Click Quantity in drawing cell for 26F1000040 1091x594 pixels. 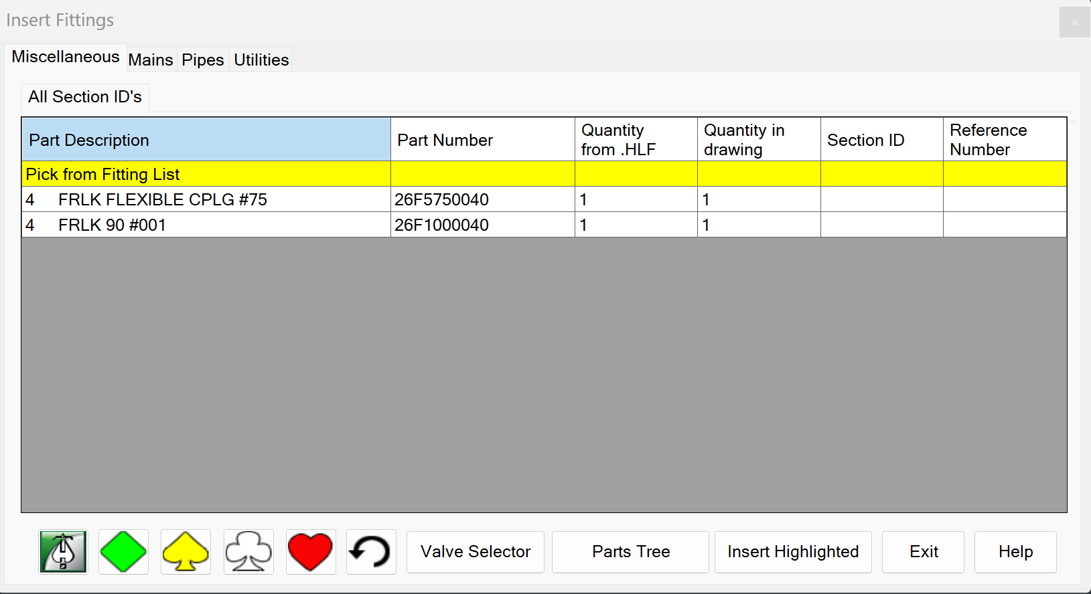759,225
